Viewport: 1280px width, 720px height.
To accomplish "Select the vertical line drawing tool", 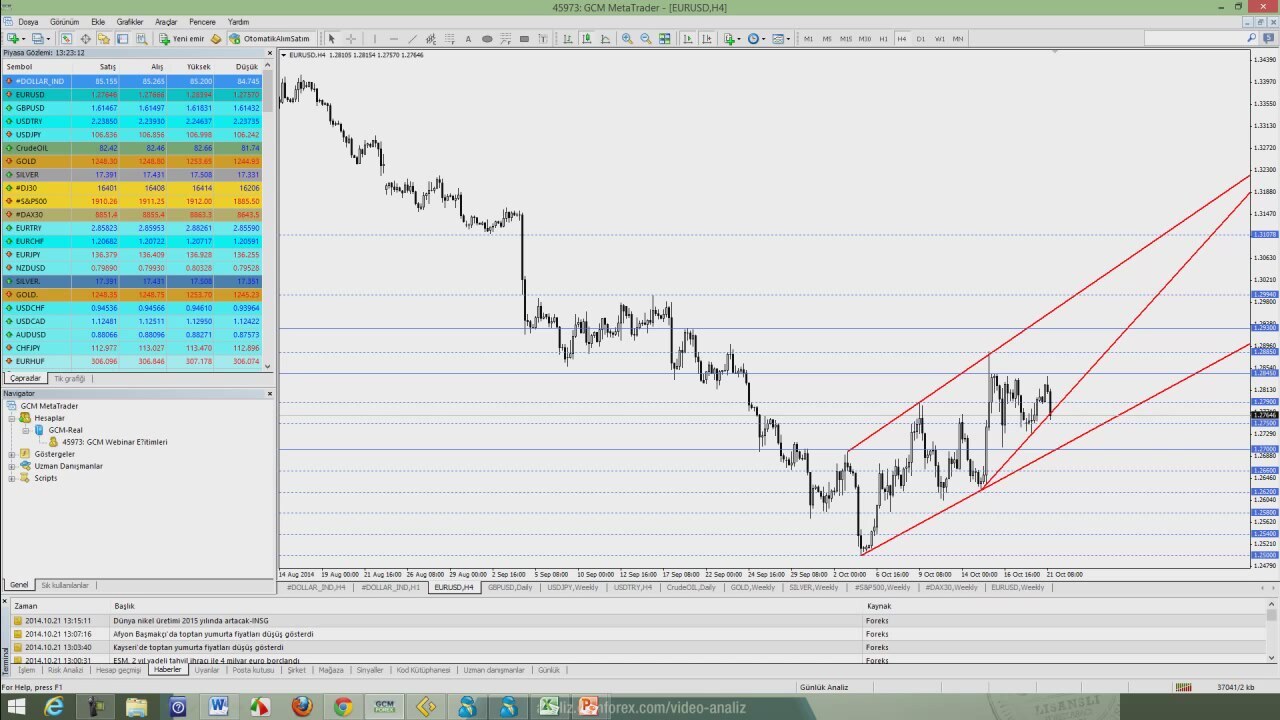I will 375,39.
